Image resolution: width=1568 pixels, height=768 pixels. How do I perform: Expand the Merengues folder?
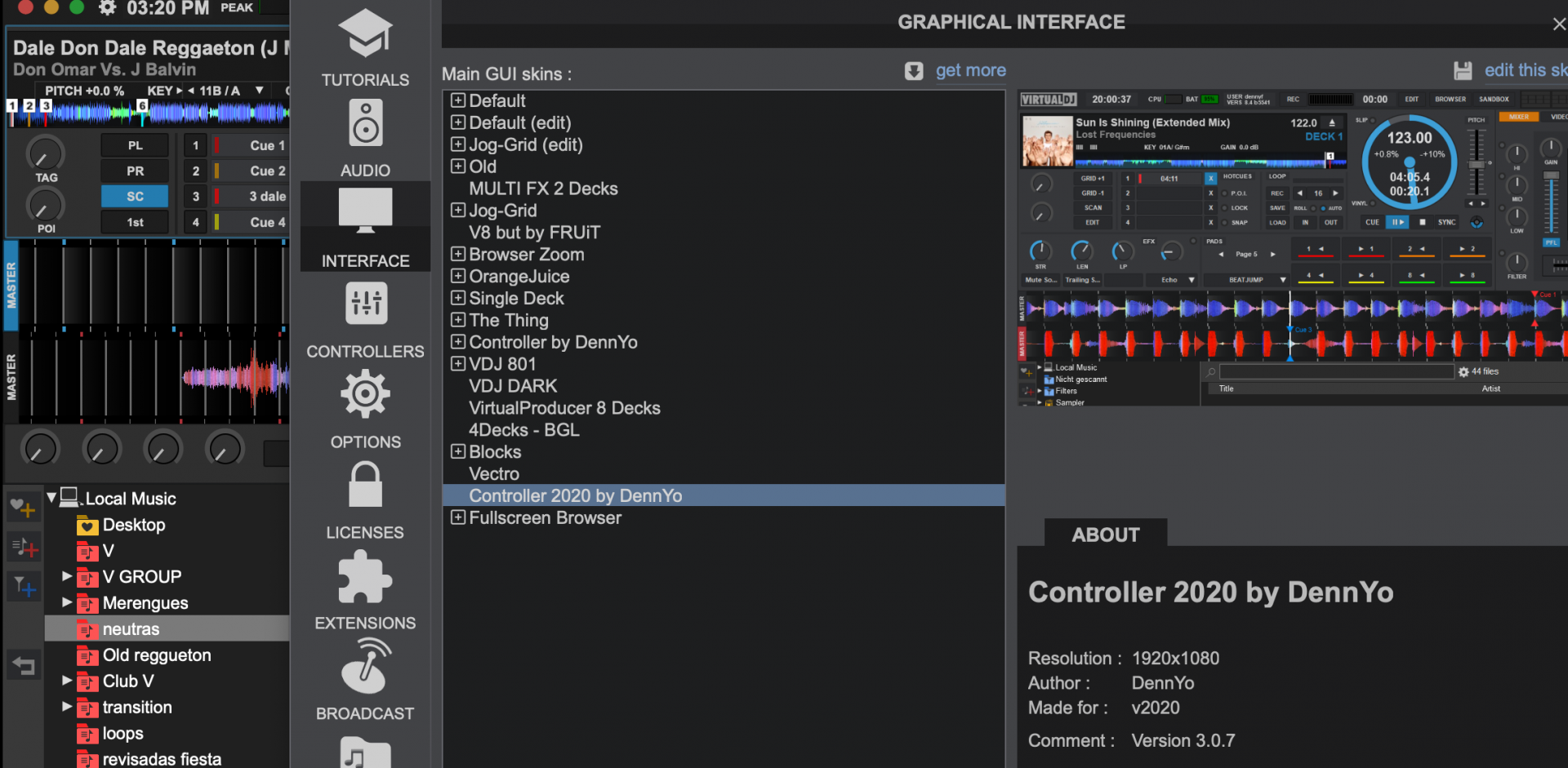67,602
